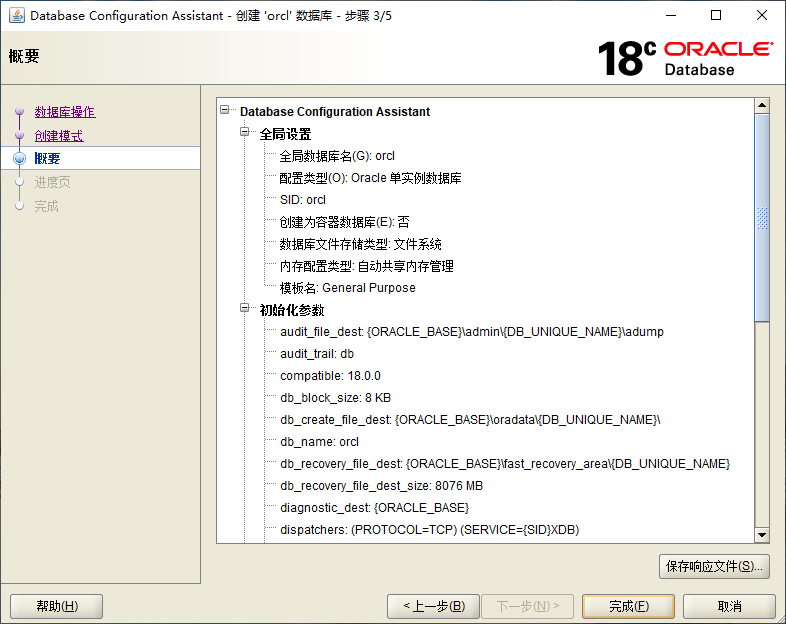Click the 完成(F) finish button

coord(629,606)
